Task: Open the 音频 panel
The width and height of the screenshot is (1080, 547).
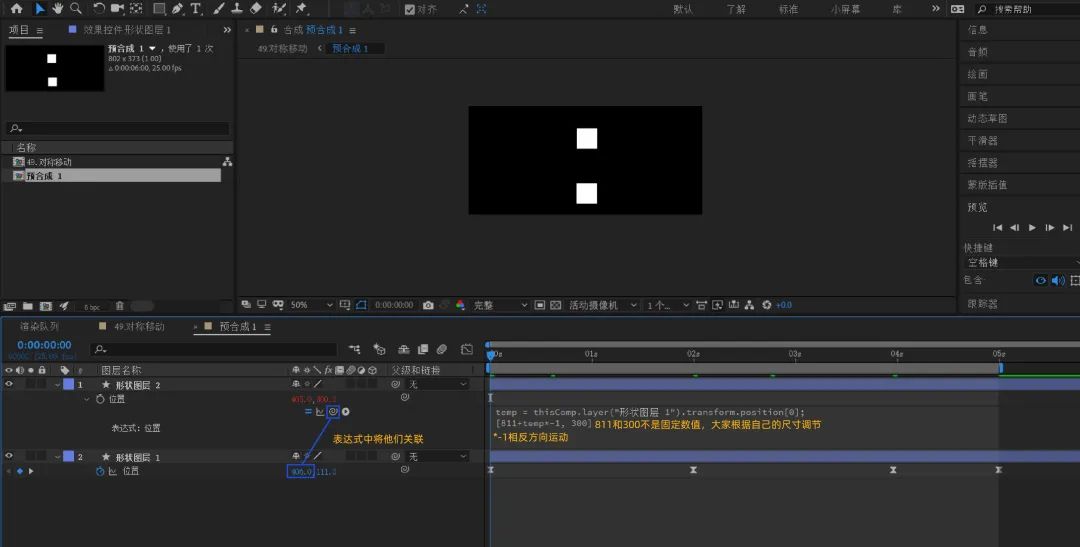Action: click(x=977, y=52)
